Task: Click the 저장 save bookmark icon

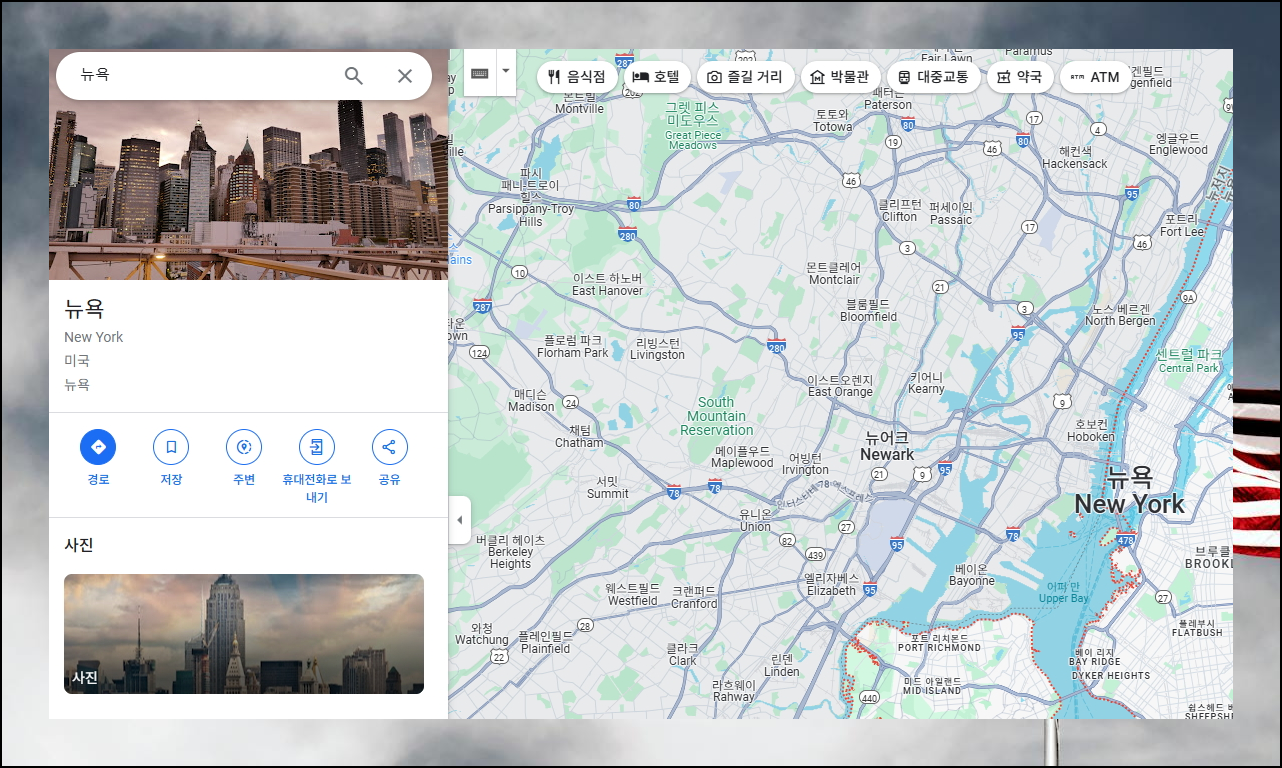Action: click(171, 447)
